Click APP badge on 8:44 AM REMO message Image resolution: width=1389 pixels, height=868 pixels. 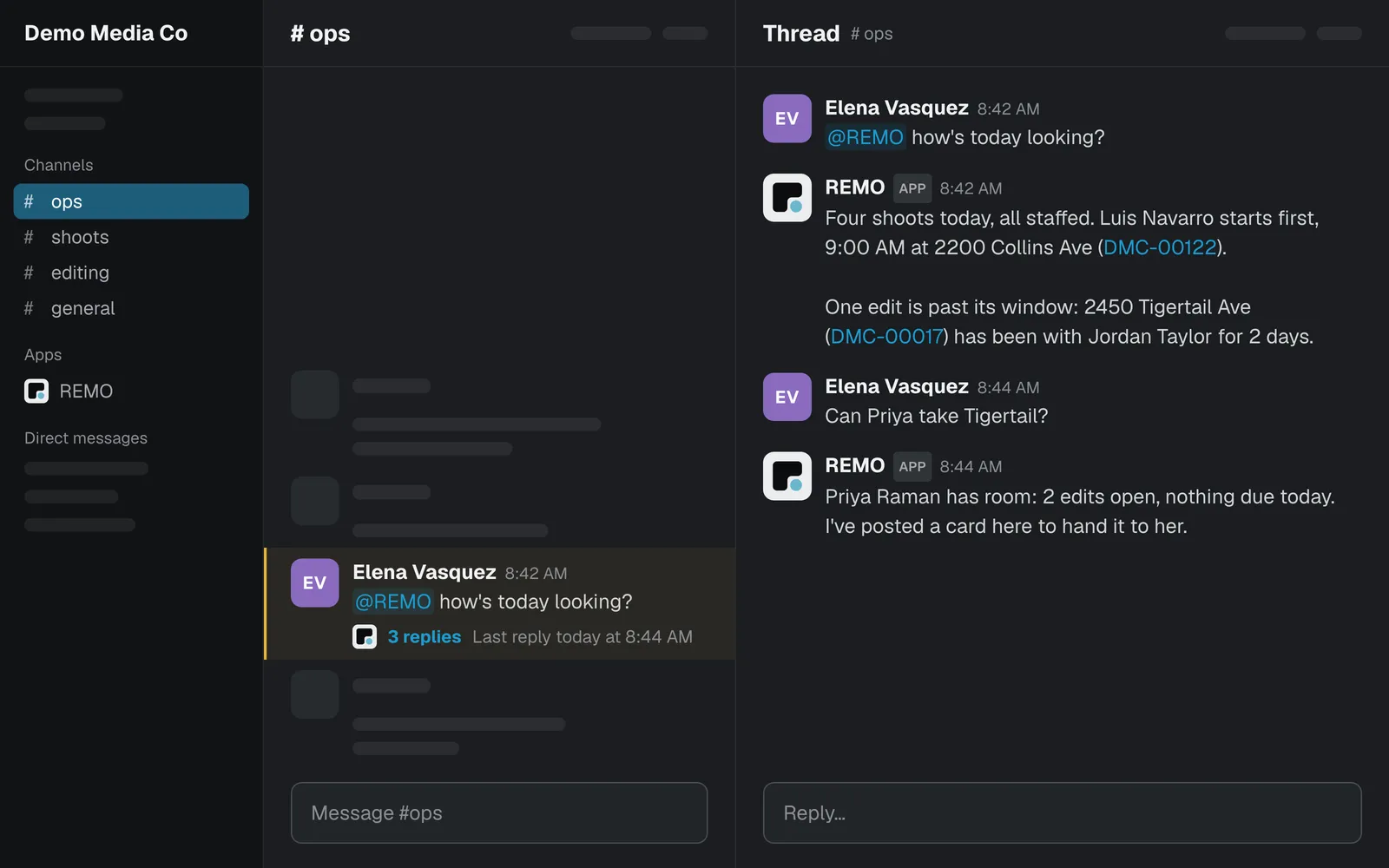point(912,467)
